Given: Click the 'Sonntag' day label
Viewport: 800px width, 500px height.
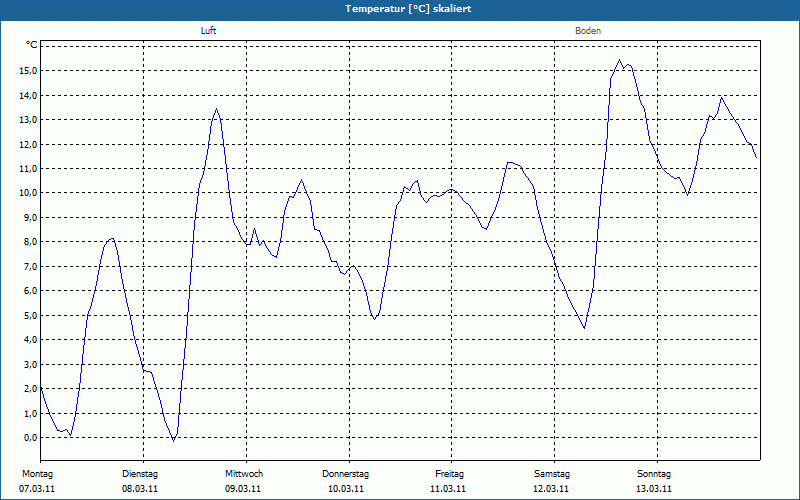Looking at the screenshot, I should click(654, 474).
